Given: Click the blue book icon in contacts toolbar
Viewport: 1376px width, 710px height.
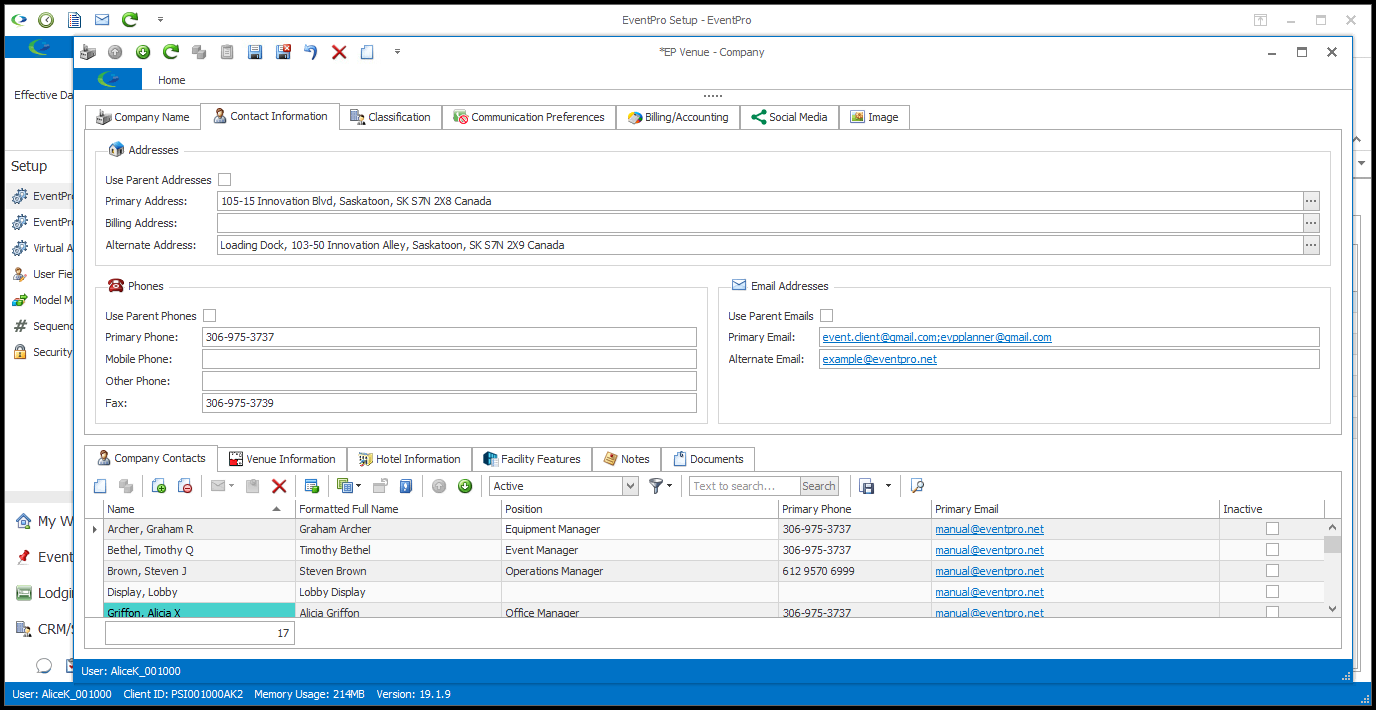Looking at the screenshot, I should [406, 486].
